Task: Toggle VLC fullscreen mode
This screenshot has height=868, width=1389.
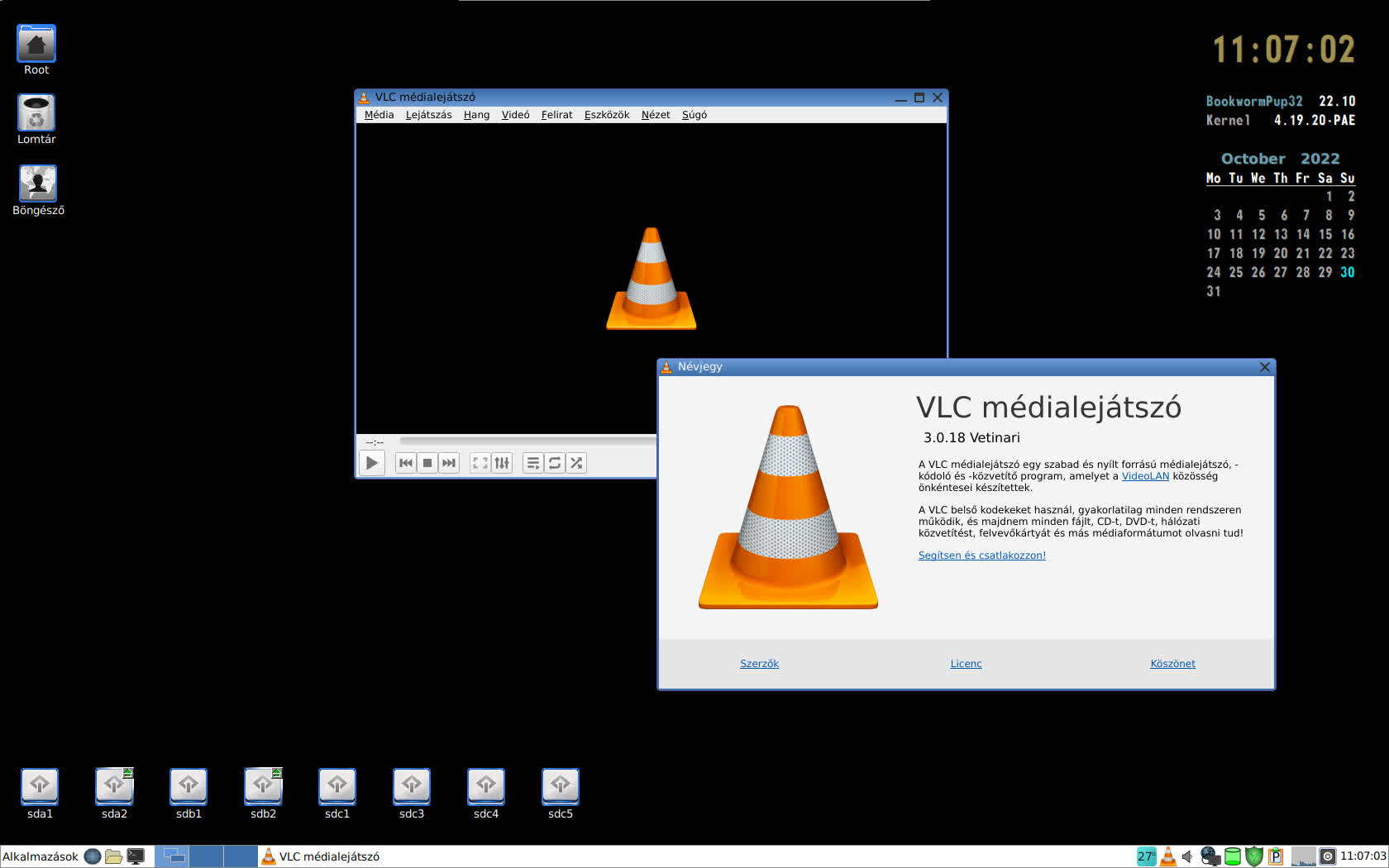Action: 480,463
